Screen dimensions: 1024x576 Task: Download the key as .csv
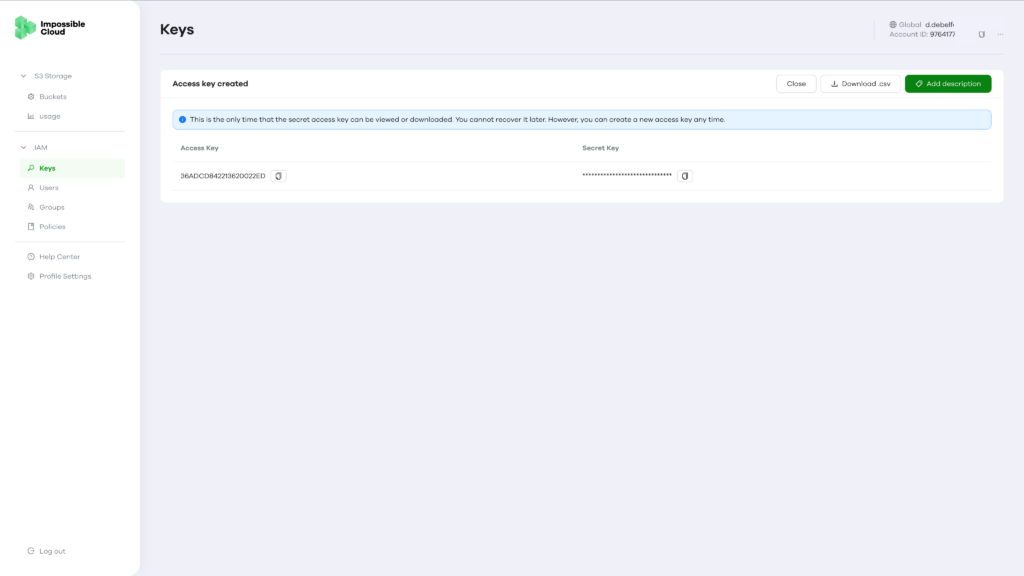[860, 84]
